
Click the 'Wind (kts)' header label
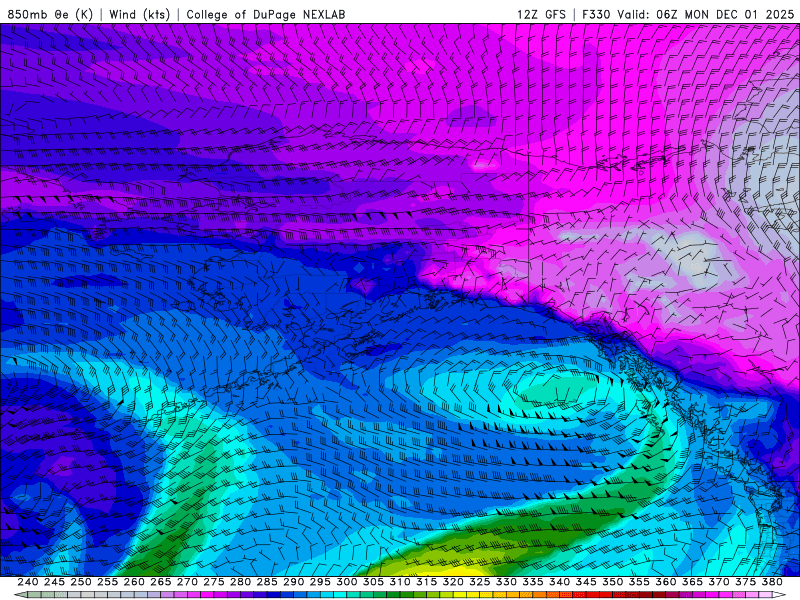139,14
